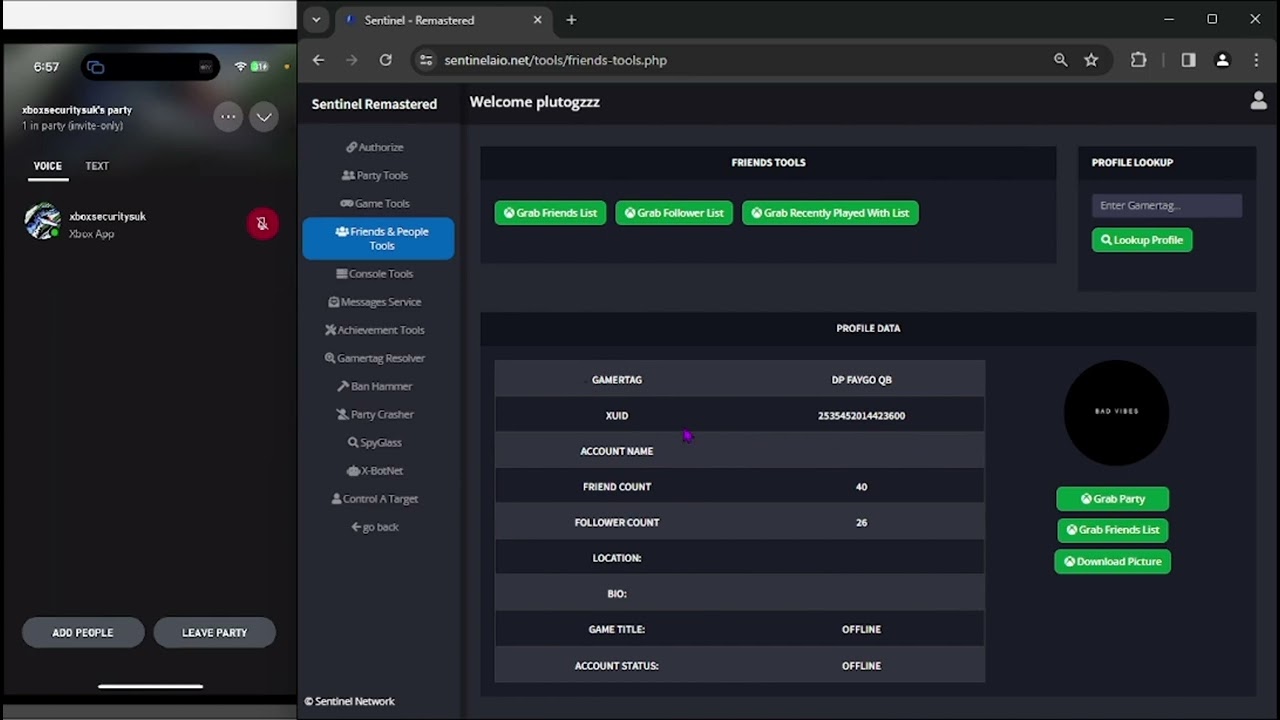Open Game Tools in sidebar

point(375,203)
